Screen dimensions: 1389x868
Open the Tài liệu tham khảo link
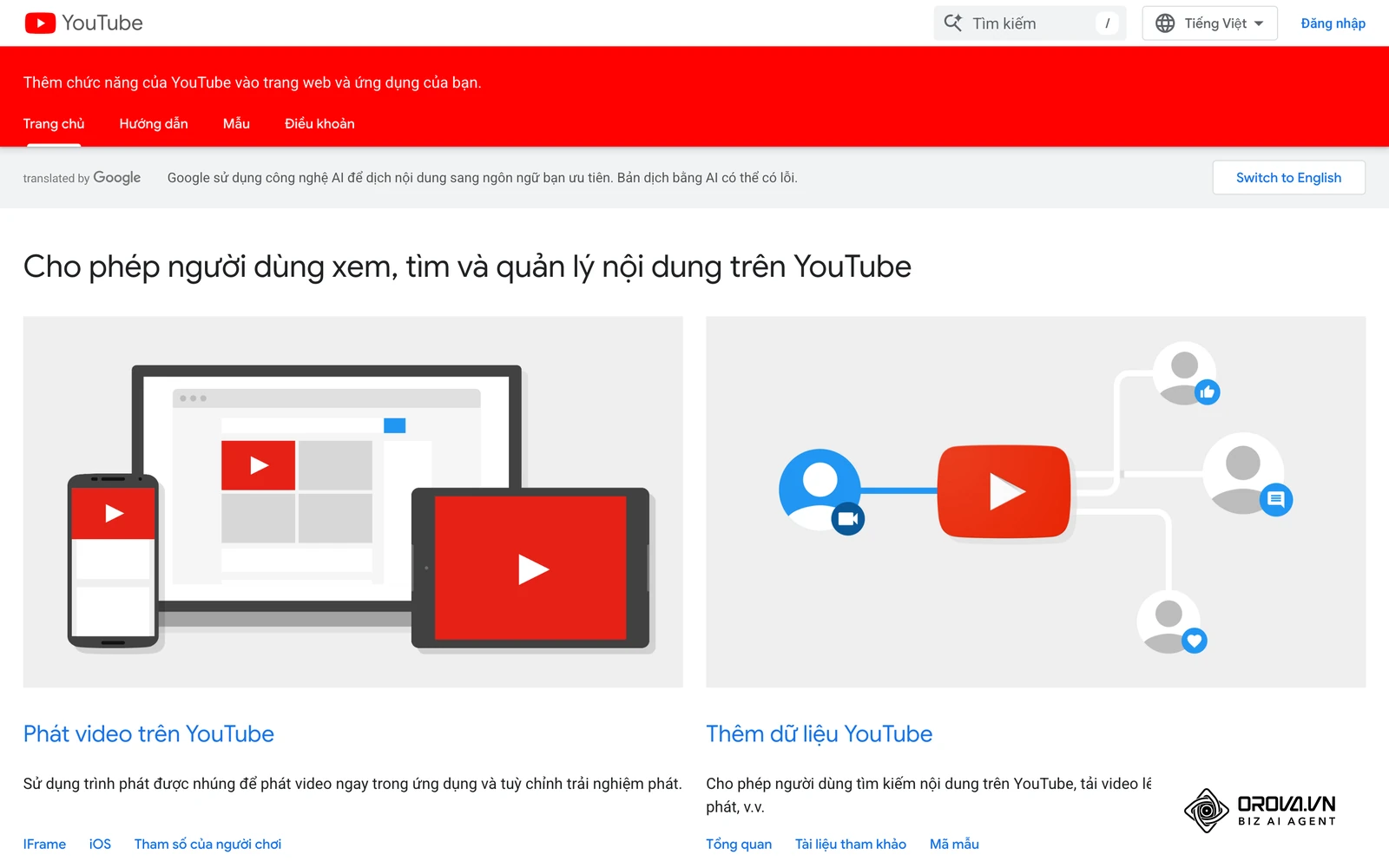[x=851, y=845]
